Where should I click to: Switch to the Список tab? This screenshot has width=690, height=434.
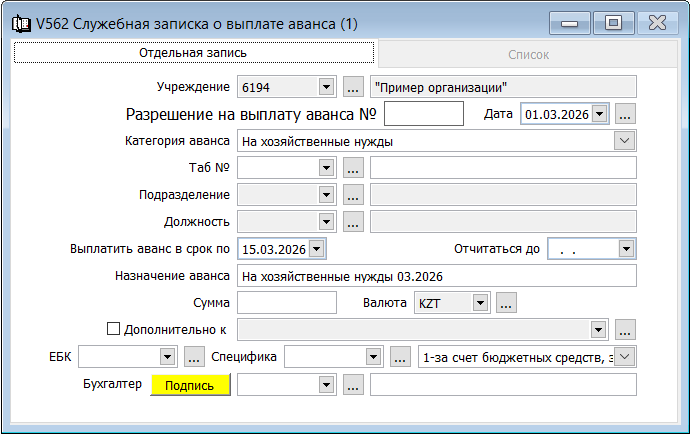pyautogui.click(x=529, y=54)
